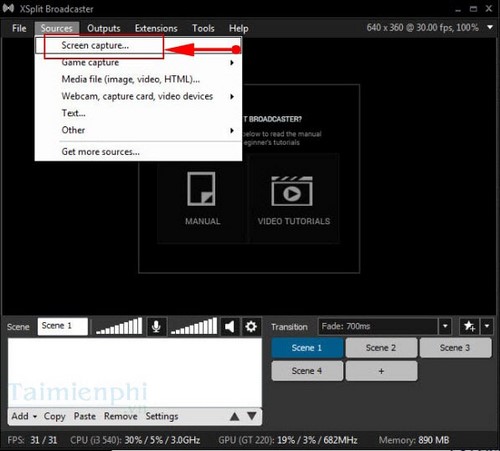The height and width of the screenshot is (451, 500).
Task: Expand Webcam, capture card, video devices submenu
Action: (x=138, y=96)
